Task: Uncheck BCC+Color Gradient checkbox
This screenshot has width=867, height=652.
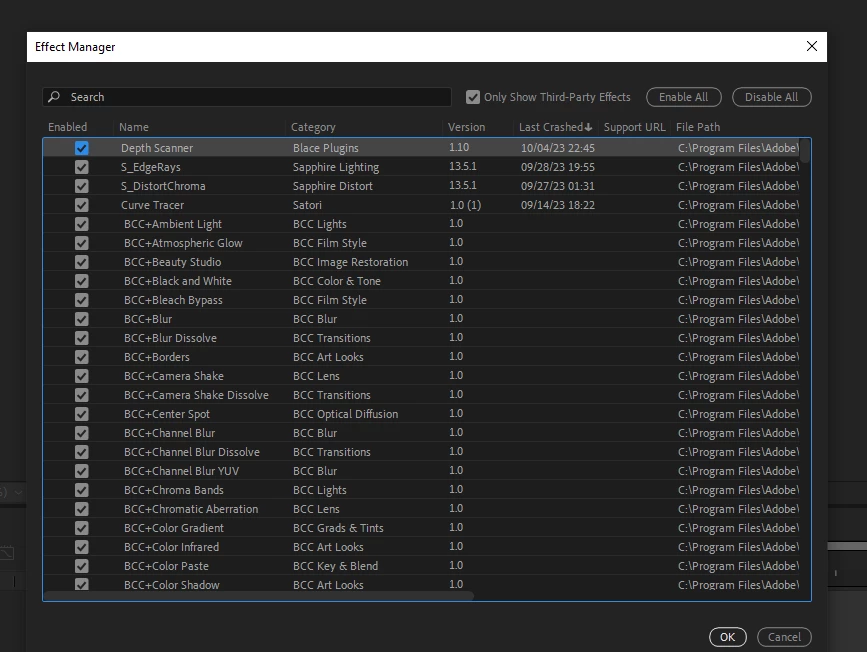Action: click(x=82, y=528)
